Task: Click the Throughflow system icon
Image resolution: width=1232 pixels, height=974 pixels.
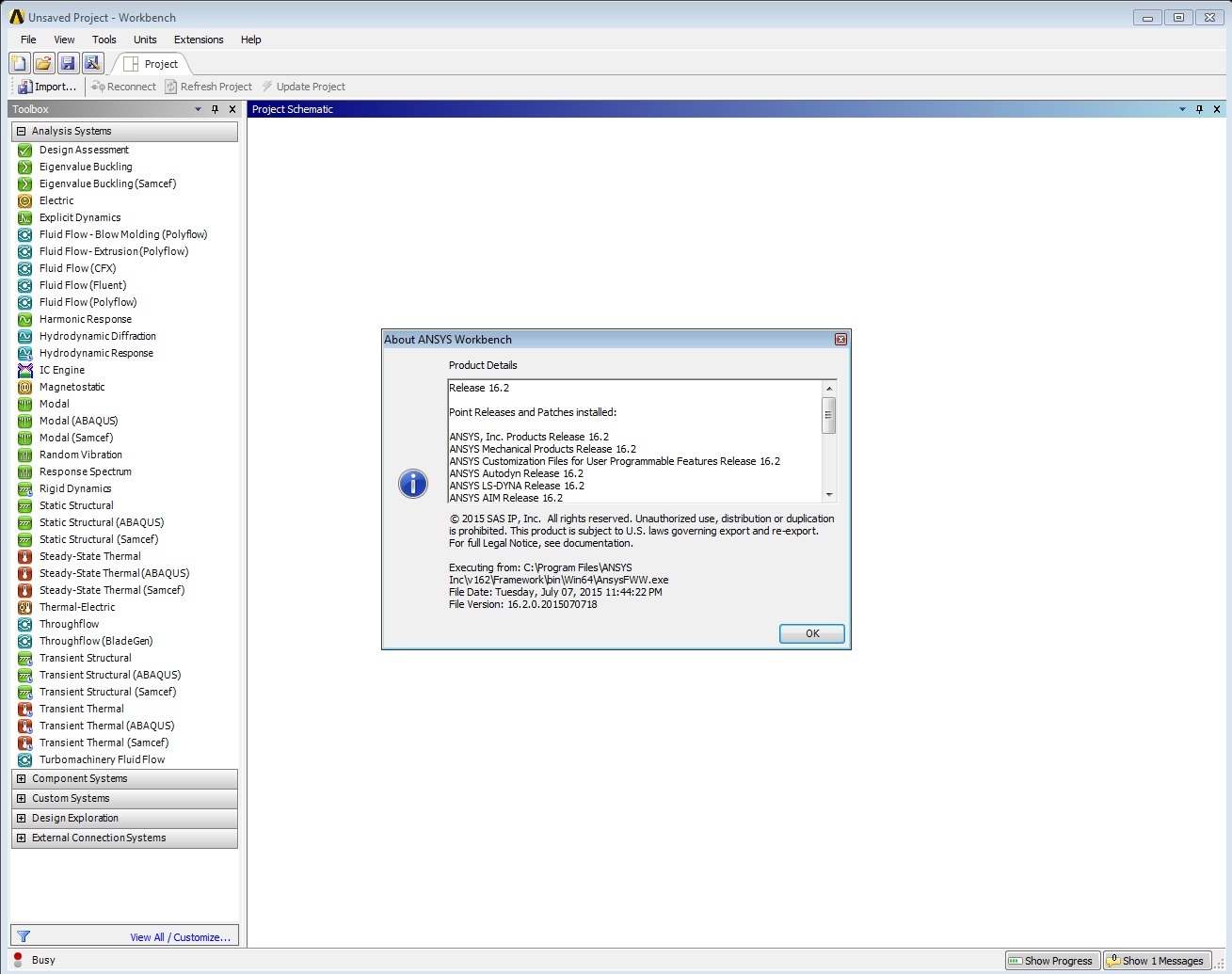Action: pos(25,624)
